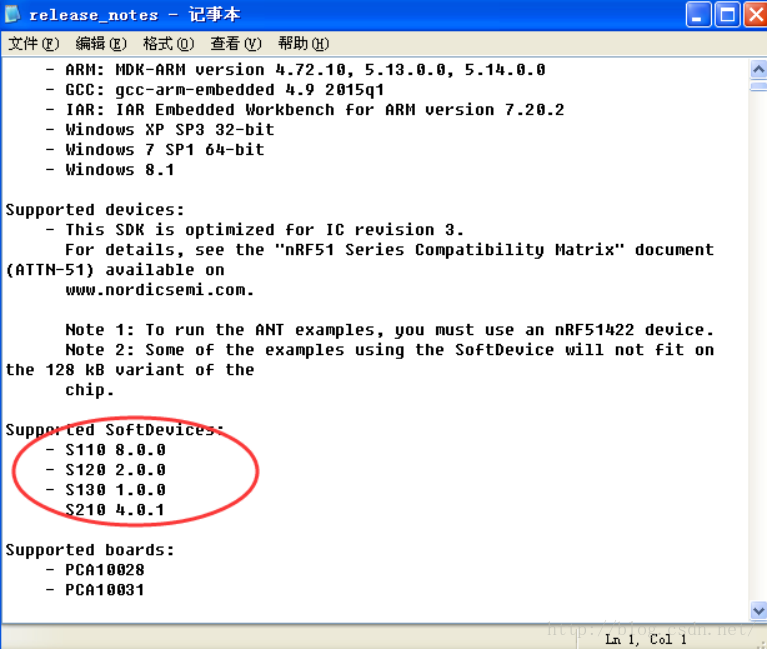Click the text "Windows XP SP3 32-bit"
The image size is (768, 649).
[169, 129]
